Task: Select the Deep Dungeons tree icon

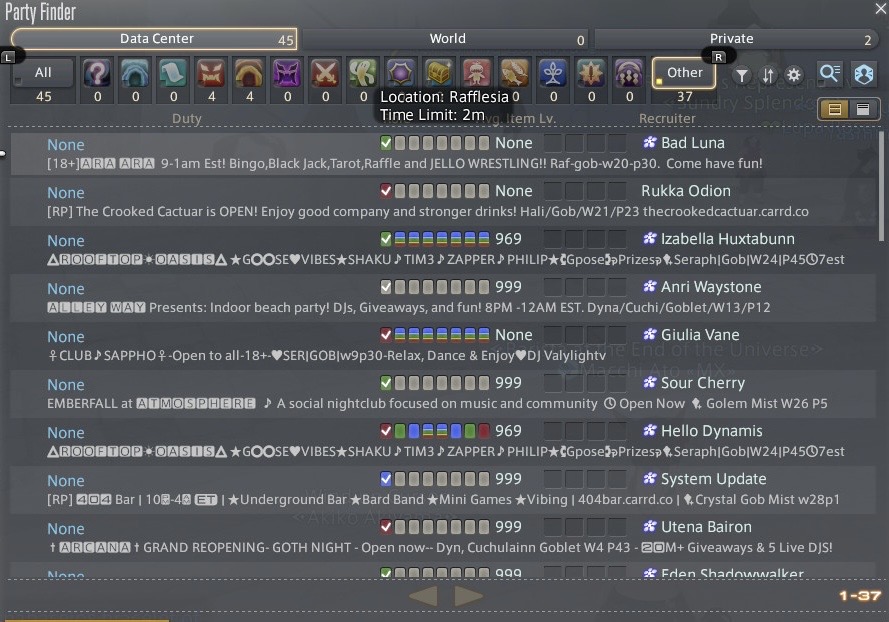Action: pyautogui.click(x=553, y=74)
